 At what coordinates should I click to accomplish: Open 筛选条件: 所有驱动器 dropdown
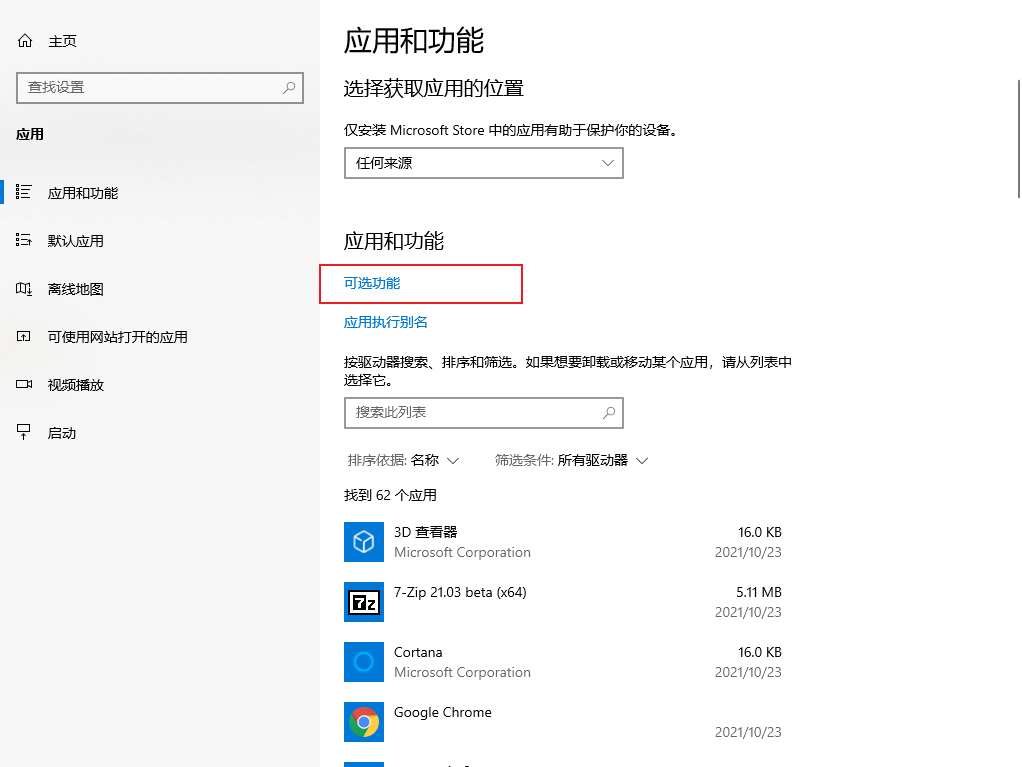click(571, 461)
